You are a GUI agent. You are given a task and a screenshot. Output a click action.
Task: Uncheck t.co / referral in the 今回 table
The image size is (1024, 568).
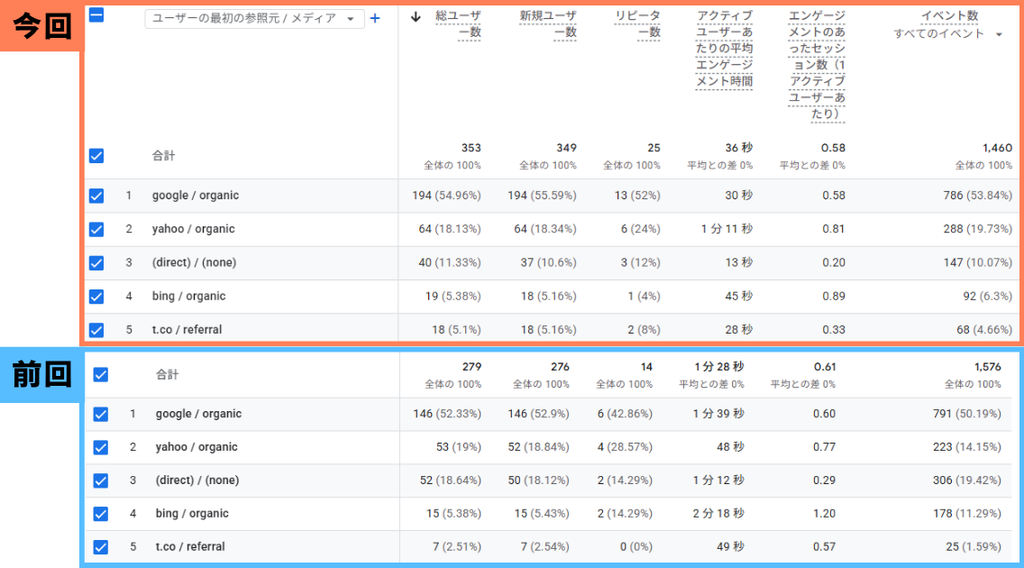pyautogui.click(x=96, y=330)
